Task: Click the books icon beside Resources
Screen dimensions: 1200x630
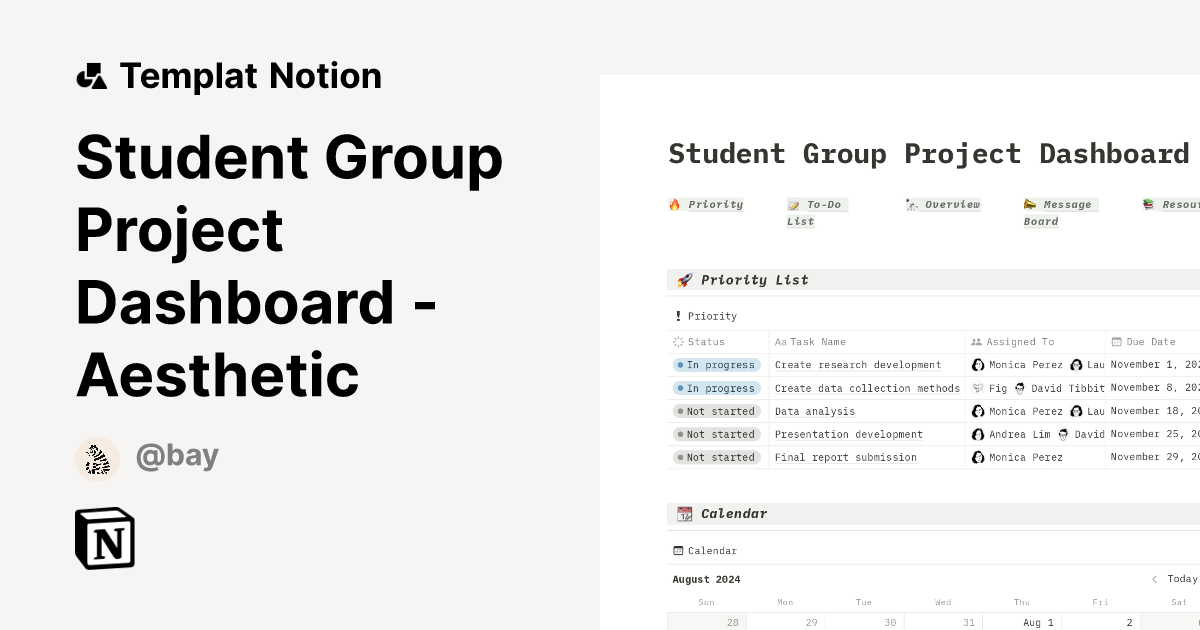Action: click(x=1148, y=203)
